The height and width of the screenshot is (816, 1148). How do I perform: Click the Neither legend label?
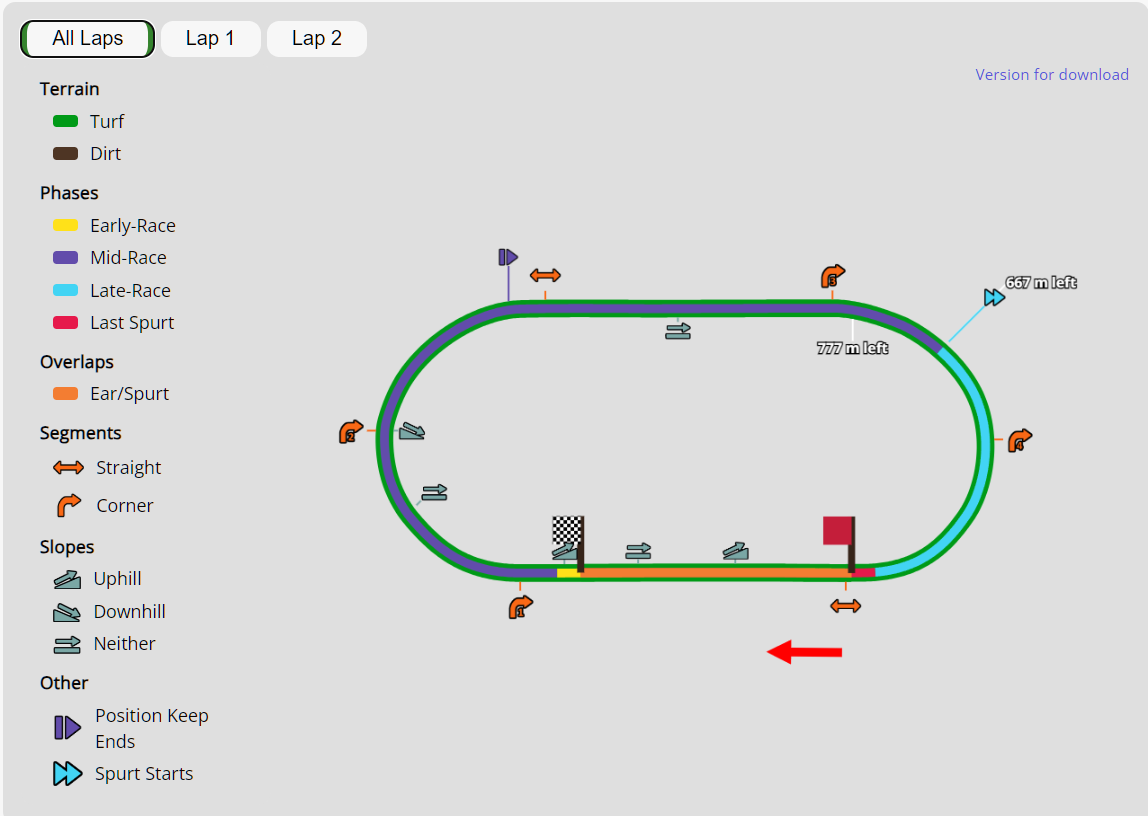124,644
